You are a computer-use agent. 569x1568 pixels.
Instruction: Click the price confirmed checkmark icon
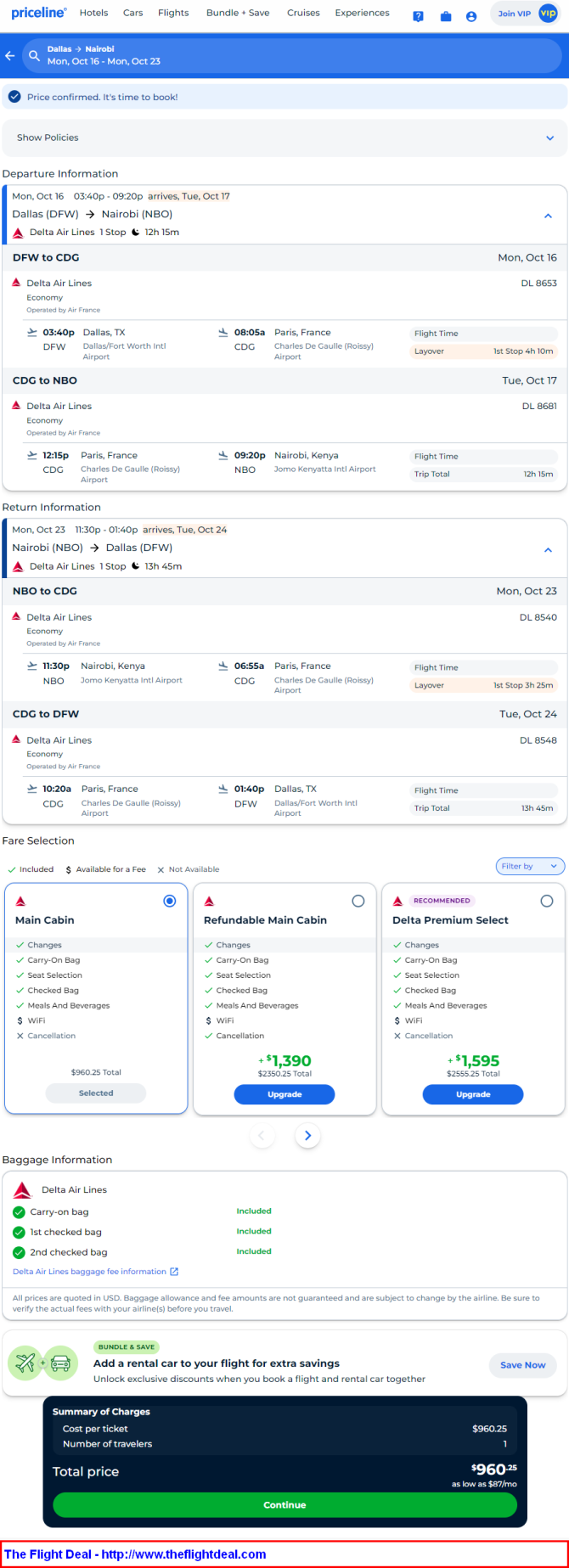(x=14, y=97)
